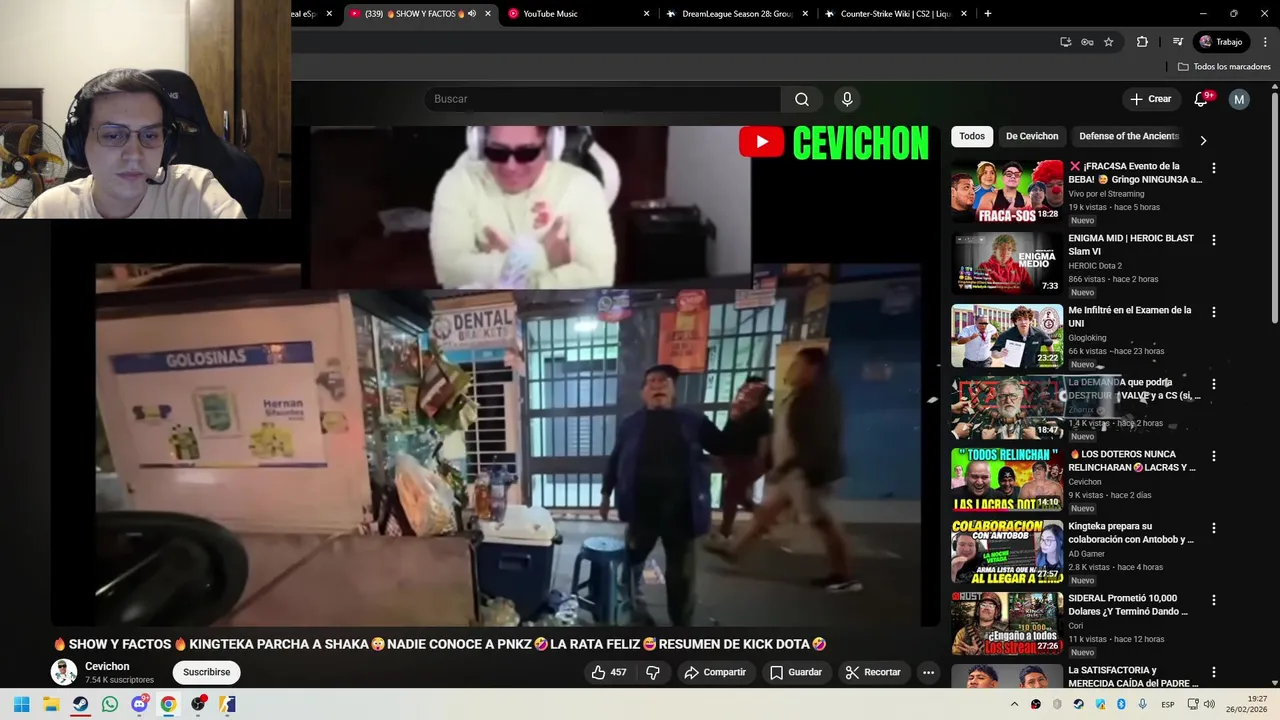Open the password key icon in address bar
The height and width of the screenshot is (720, 1280).
coord(1087,42)
